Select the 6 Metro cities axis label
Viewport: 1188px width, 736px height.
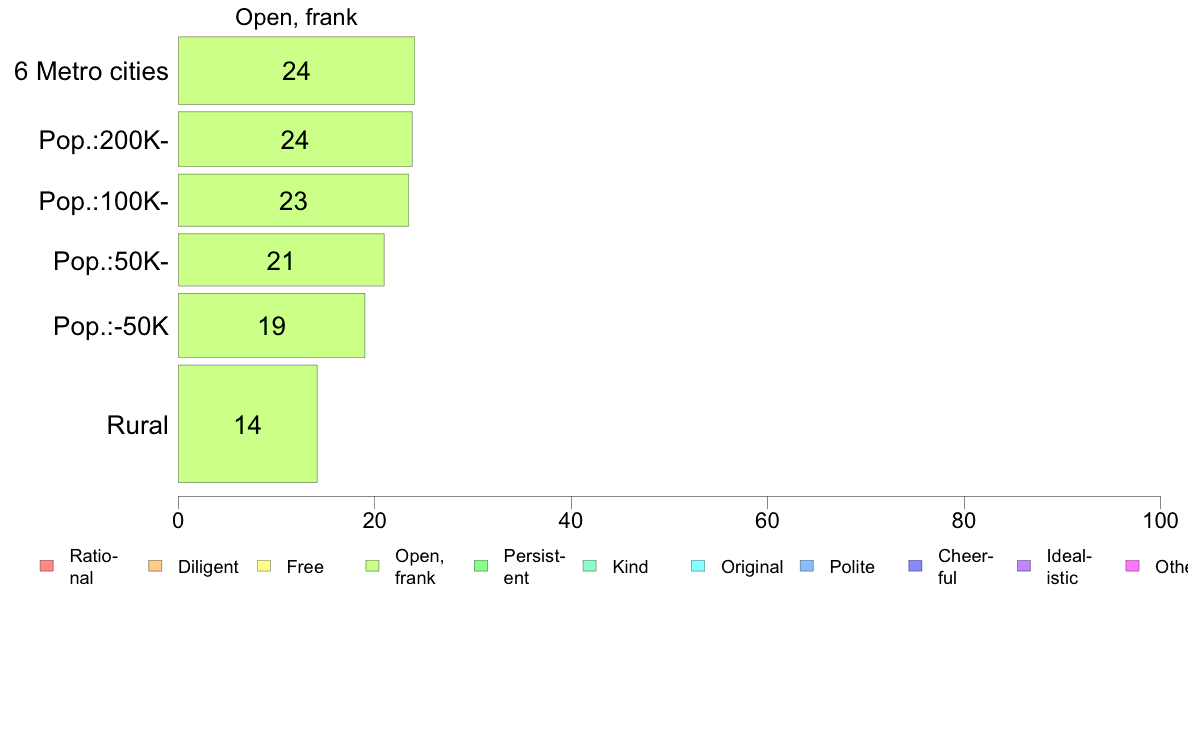tap(91, 71)
